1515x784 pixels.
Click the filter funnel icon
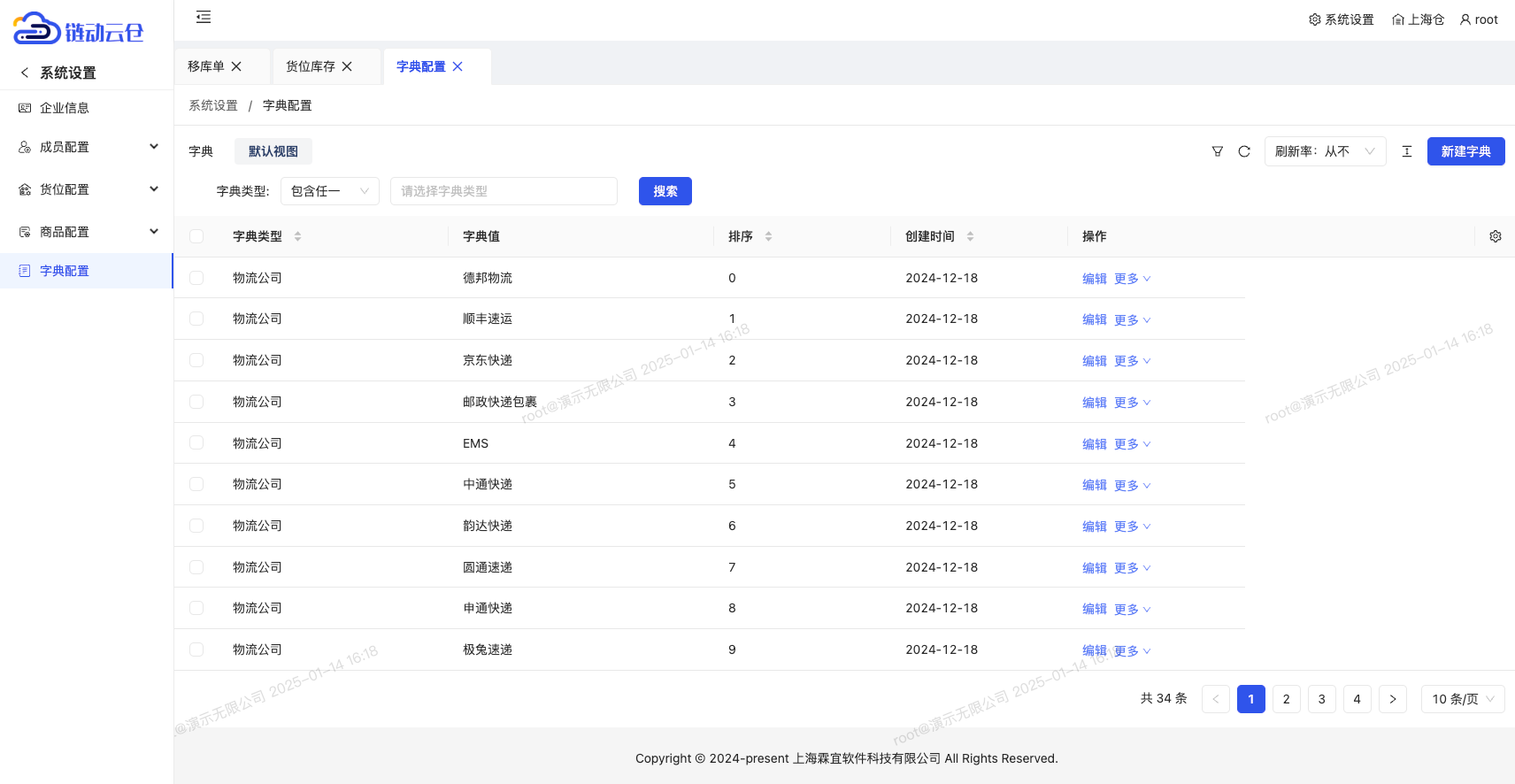[1218, 151]
